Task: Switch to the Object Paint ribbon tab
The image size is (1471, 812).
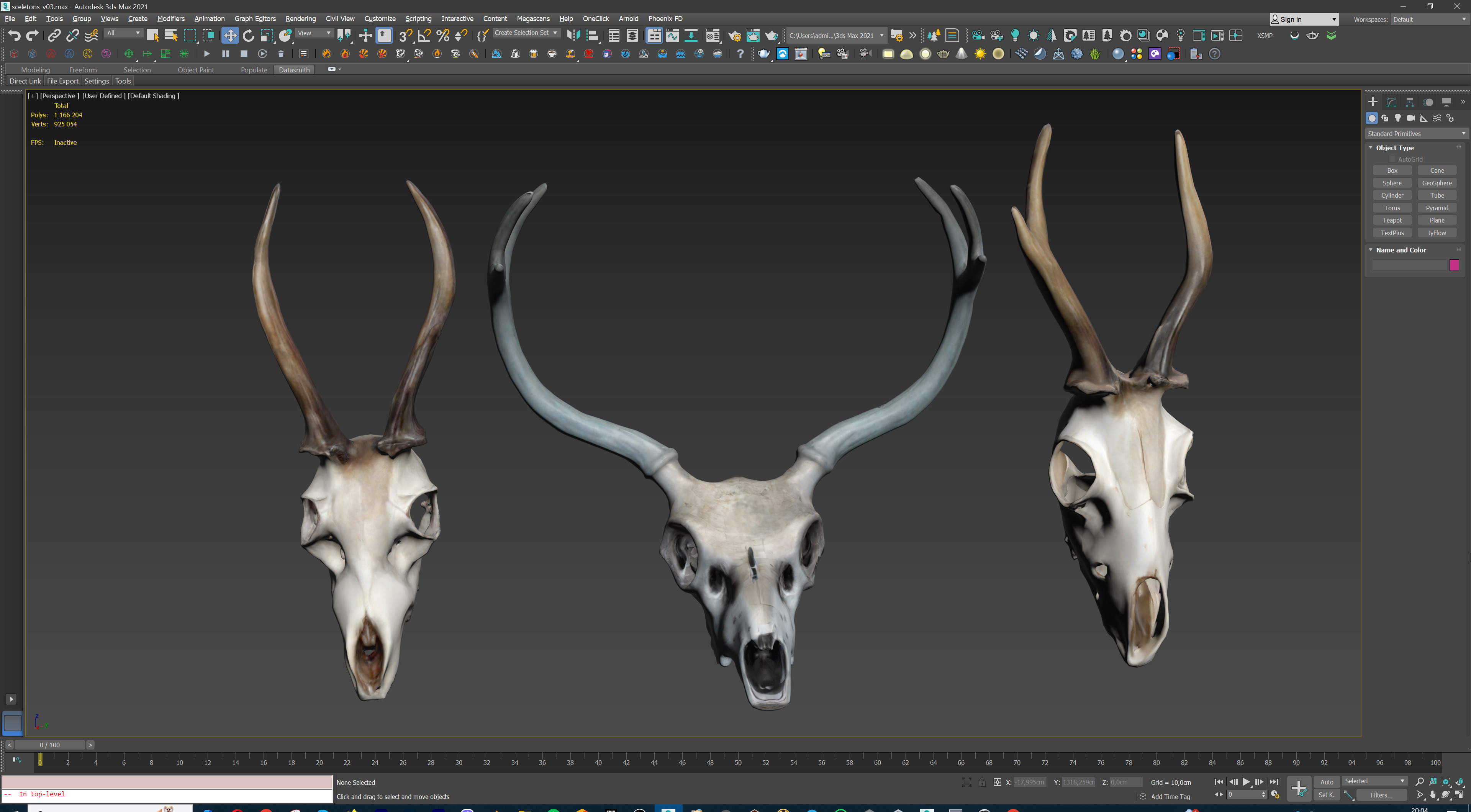Action: [x=196, y=70]
